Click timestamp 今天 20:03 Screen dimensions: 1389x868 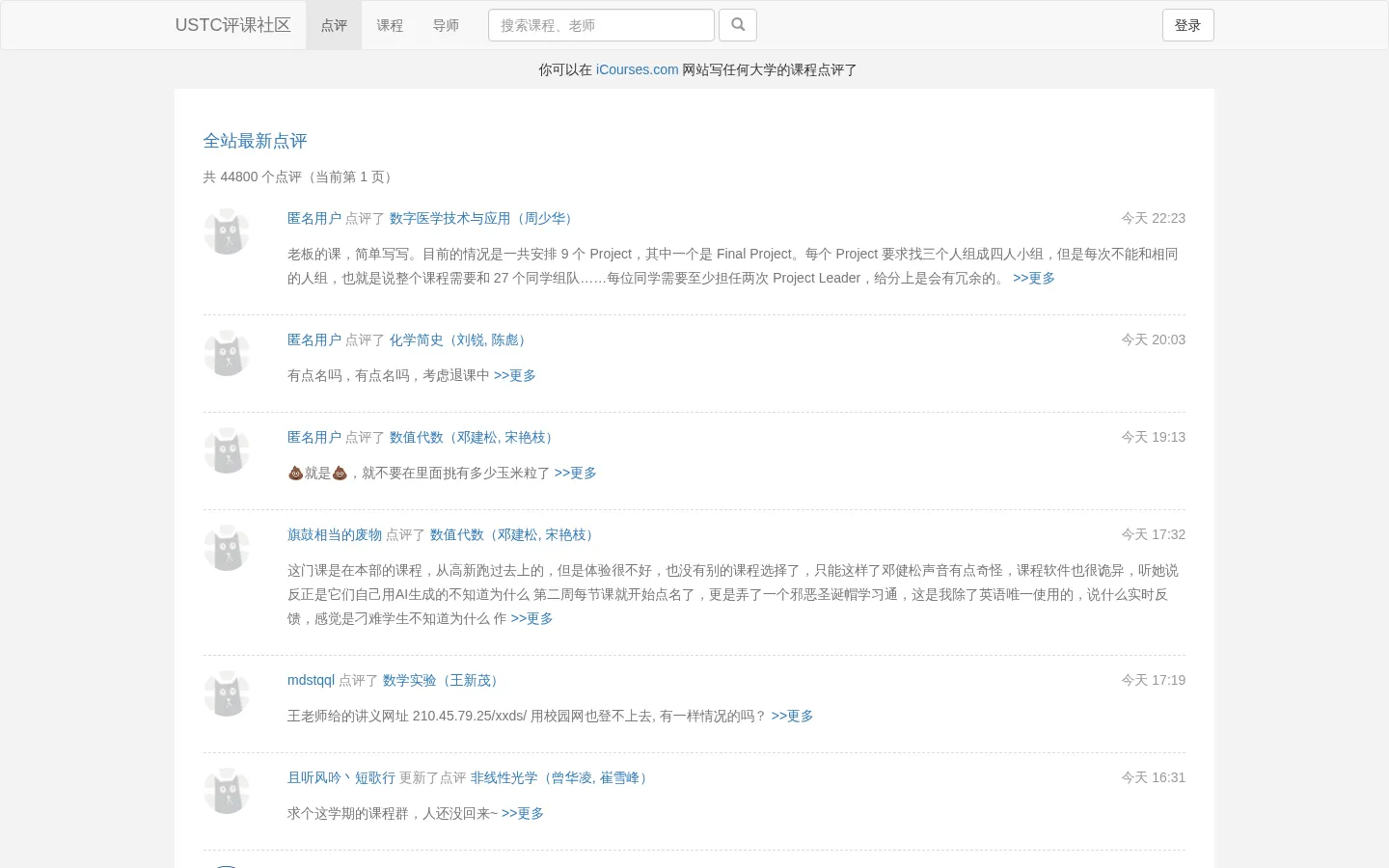coord(1153,339)
